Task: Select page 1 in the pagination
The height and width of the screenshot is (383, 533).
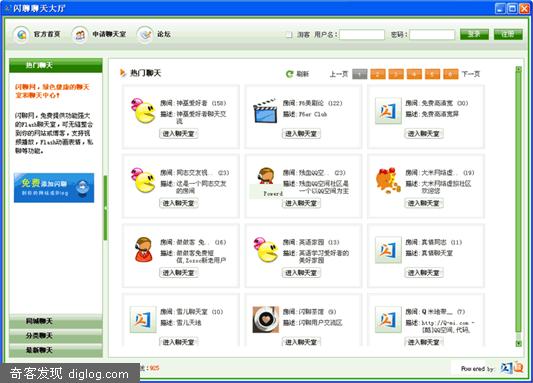Action: coord(360,74)
